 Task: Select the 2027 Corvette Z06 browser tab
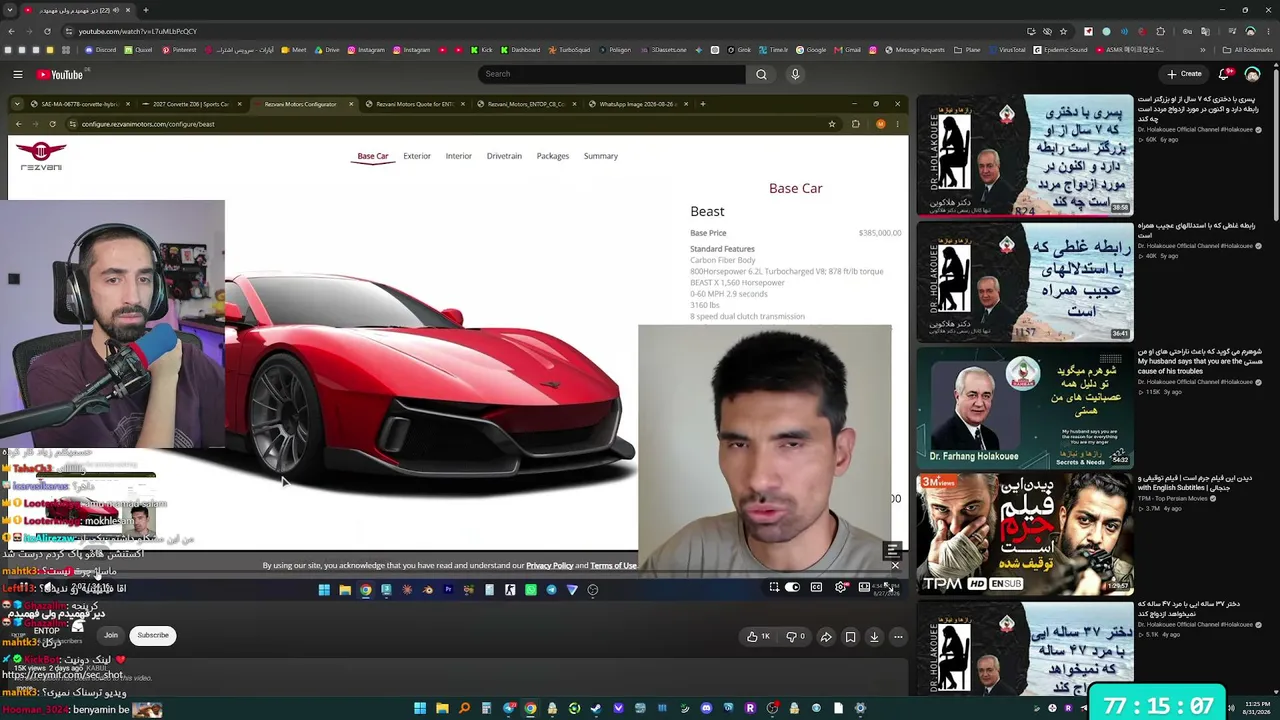(x=190, y=104)
